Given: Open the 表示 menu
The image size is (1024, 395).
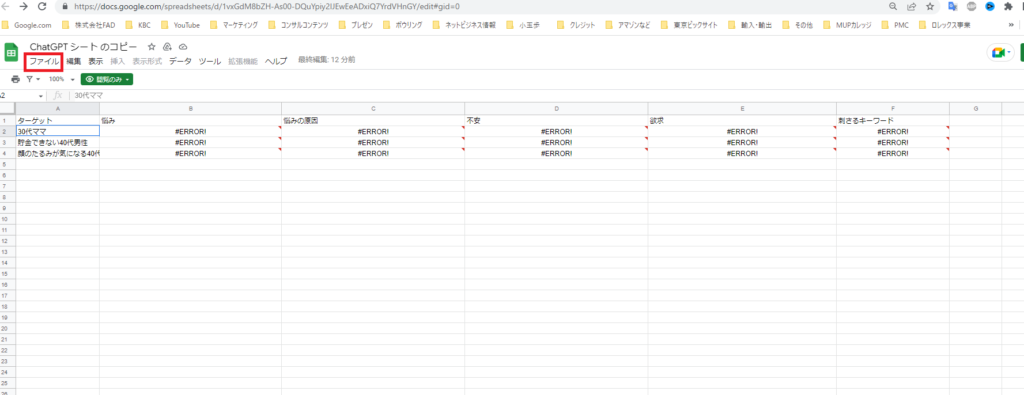Looking at the screenshot, I should pyautogui.click(x=96, y=61).
